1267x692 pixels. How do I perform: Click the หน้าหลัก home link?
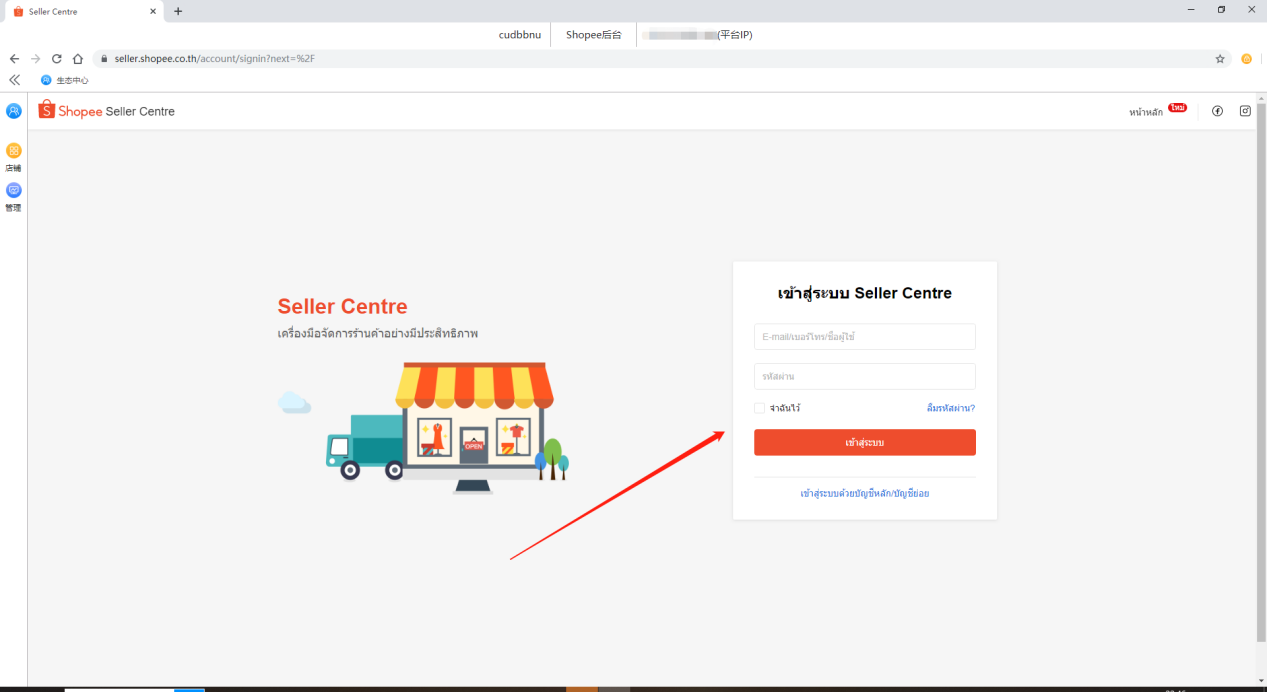click(x=1146, y=112)
